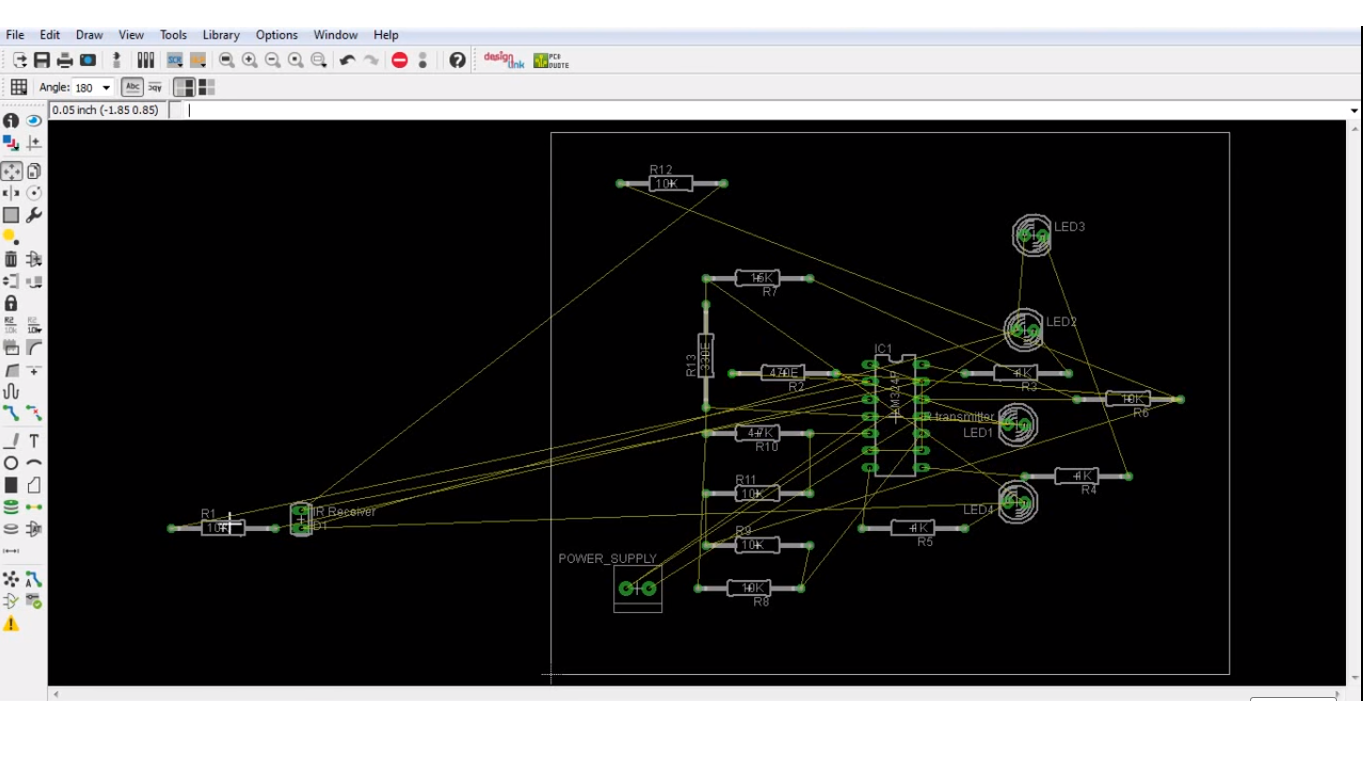The height and width of the screenshot is (770, 1368).
Task: Select the Route tool
Action: tap(11, 413)
